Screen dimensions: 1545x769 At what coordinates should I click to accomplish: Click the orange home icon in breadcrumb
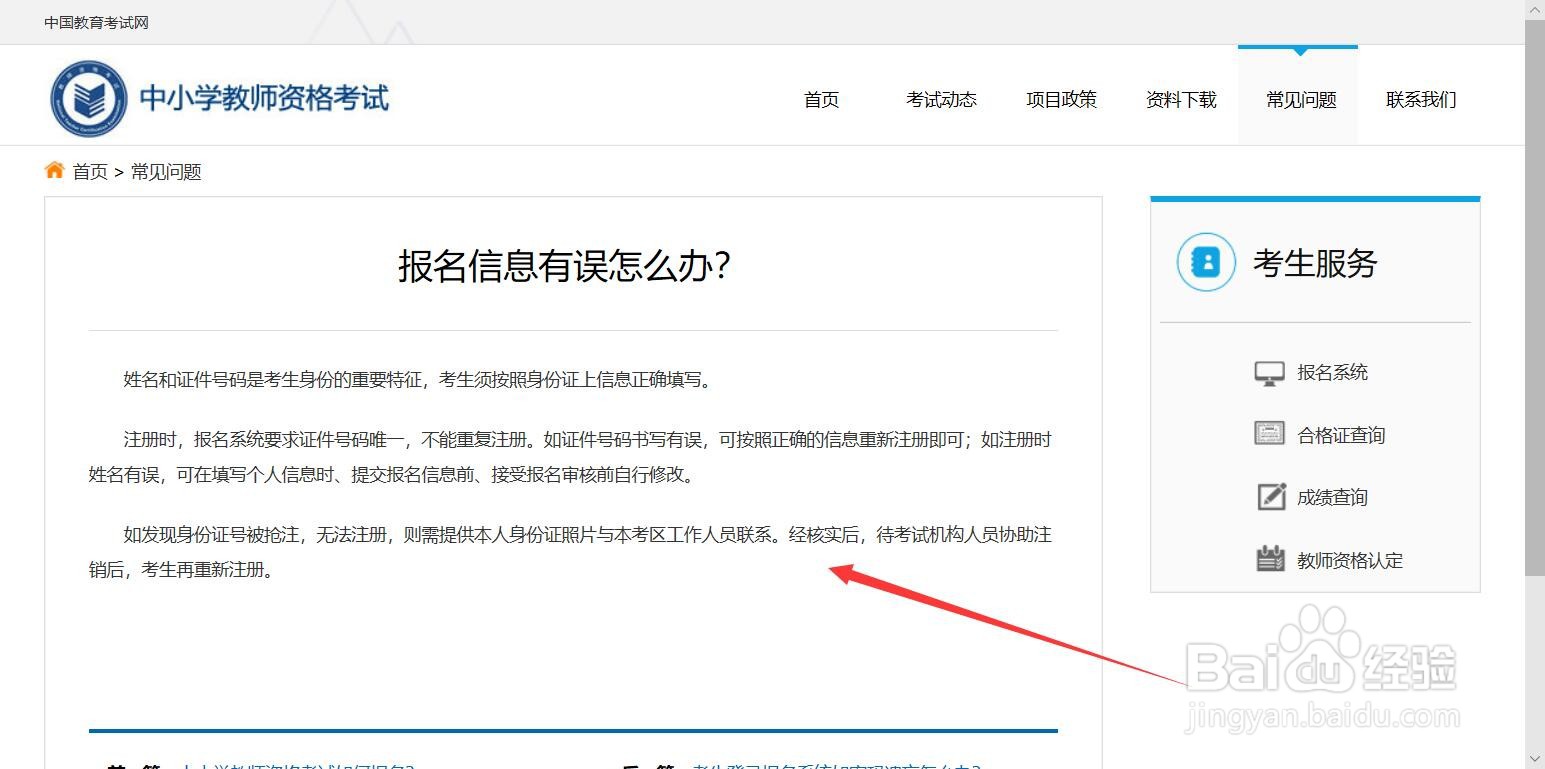(x=55, y=169)
